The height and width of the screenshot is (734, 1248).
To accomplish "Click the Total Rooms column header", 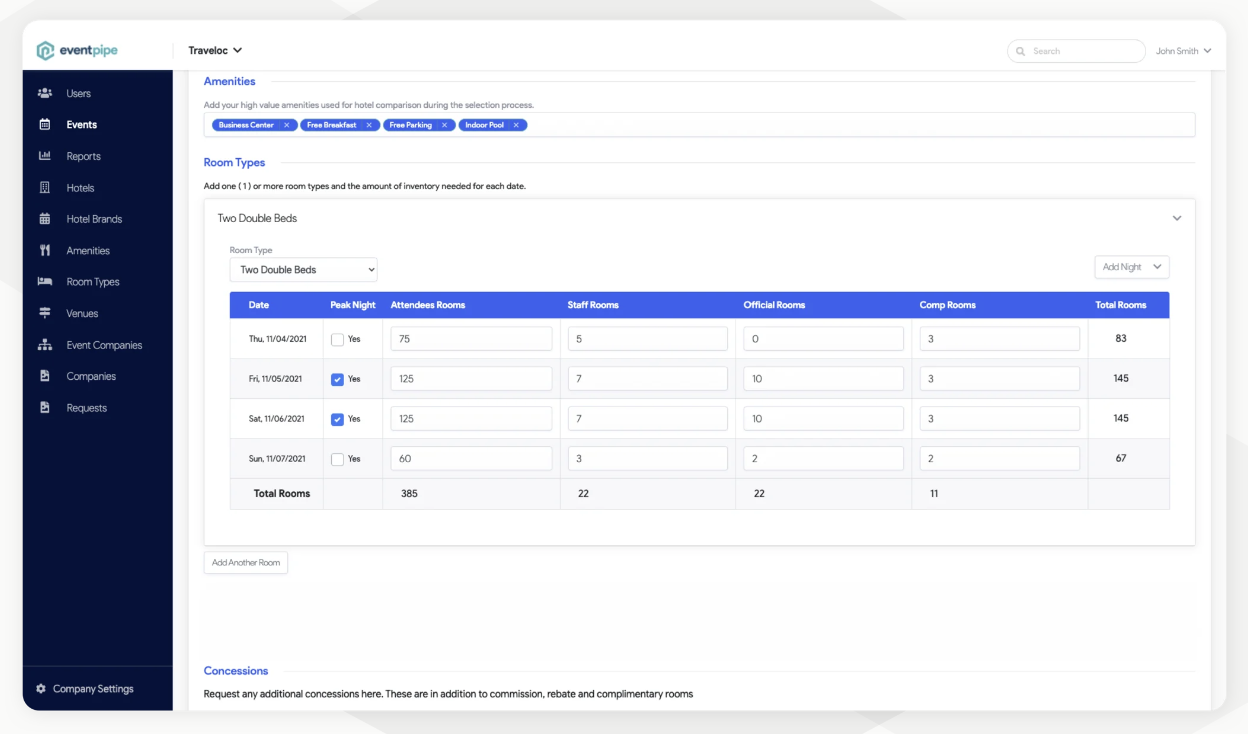I will tap(1121, 305).
